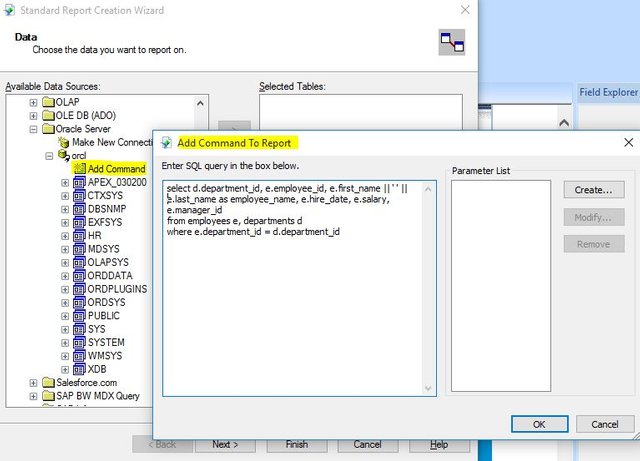This screenshot has height=461, width=640.
Task: Collapse the orcl connection node
Action: pyautogui.click(x=49, y=156)
